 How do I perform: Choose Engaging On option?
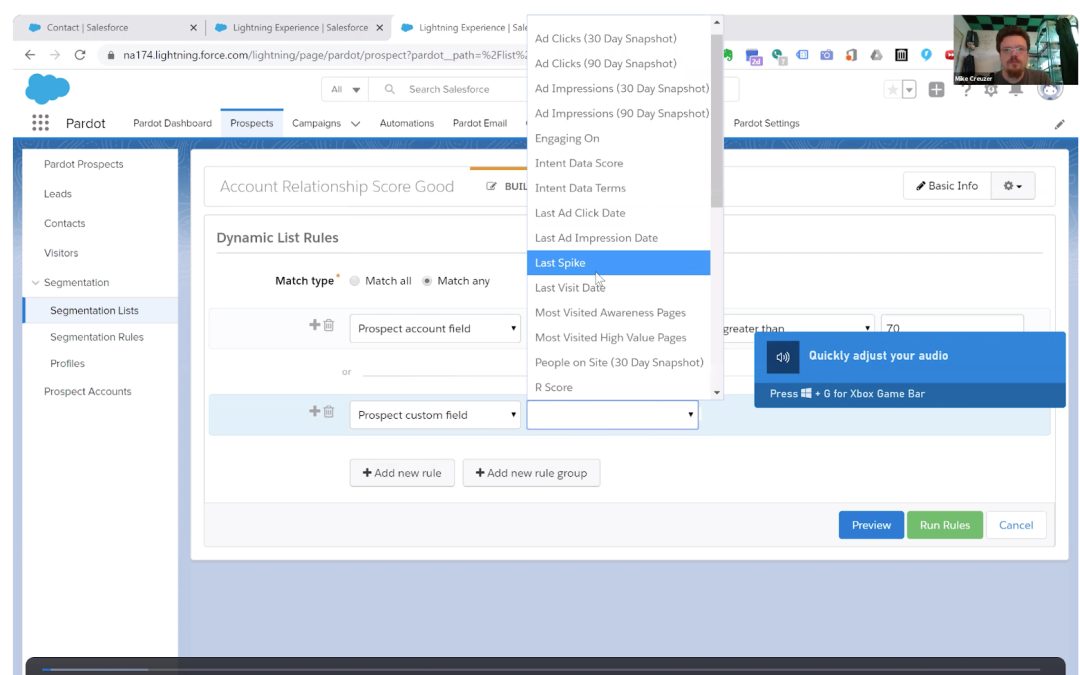(619, 138)
